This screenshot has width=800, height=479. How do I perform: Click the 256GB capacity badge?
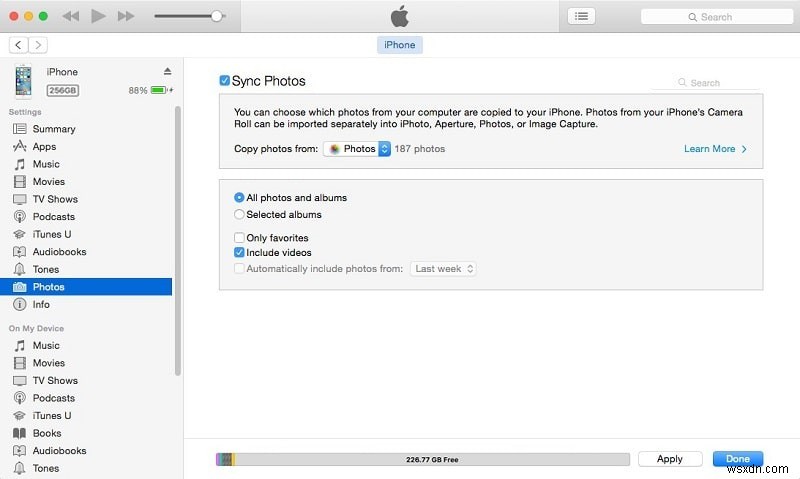63,90
